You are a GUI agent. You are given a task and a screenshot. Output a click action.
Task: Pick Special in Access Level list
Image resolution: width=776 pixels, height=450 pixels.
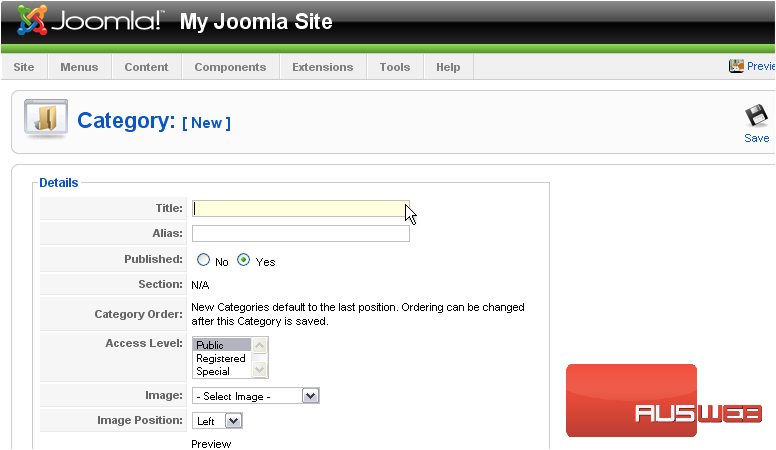tap(221, 371)
